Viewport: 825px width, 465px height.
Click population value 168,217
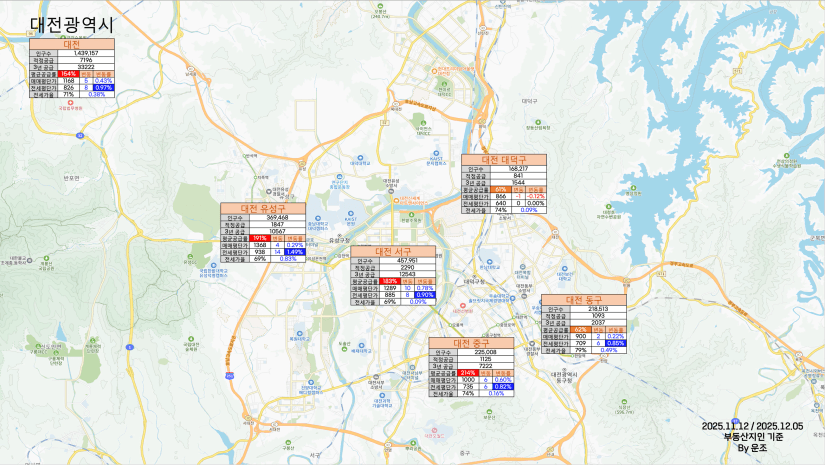tap(518, 169)
